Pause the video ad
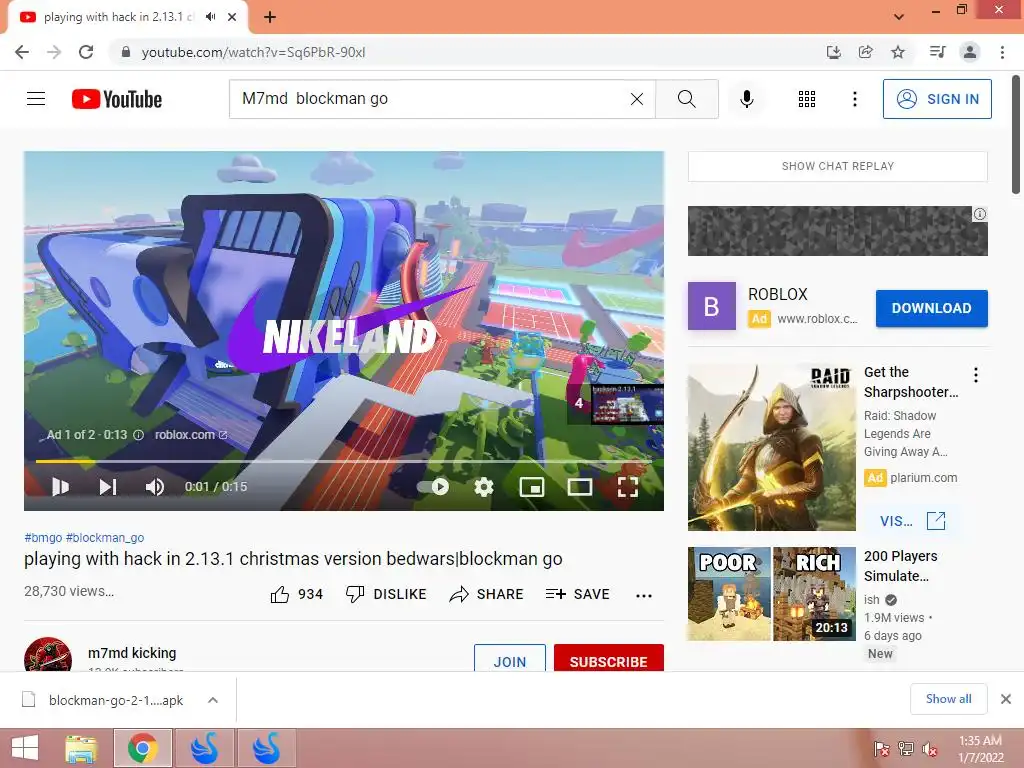The height and width of the screenshot is (768, 1024). (x=60, y=487)
